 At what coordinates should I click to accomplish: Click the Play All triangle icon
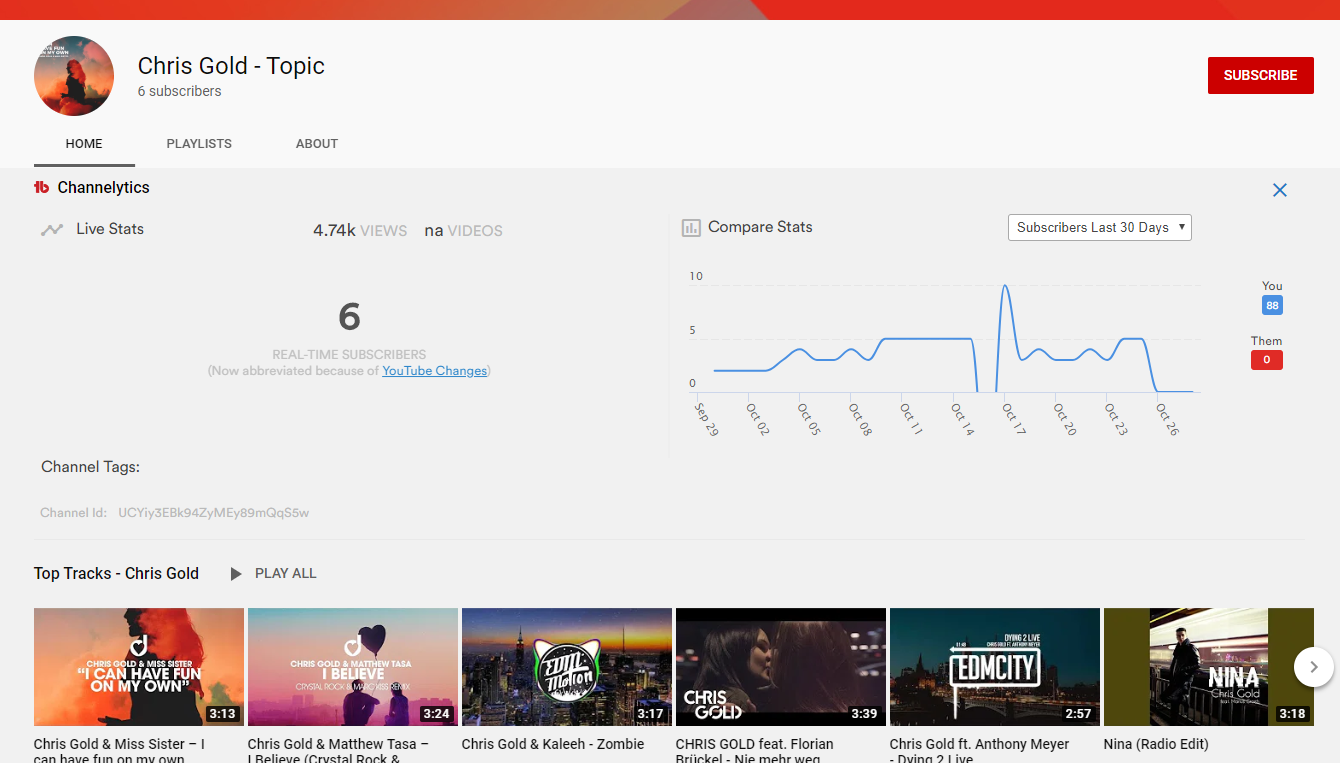(236, 574)
